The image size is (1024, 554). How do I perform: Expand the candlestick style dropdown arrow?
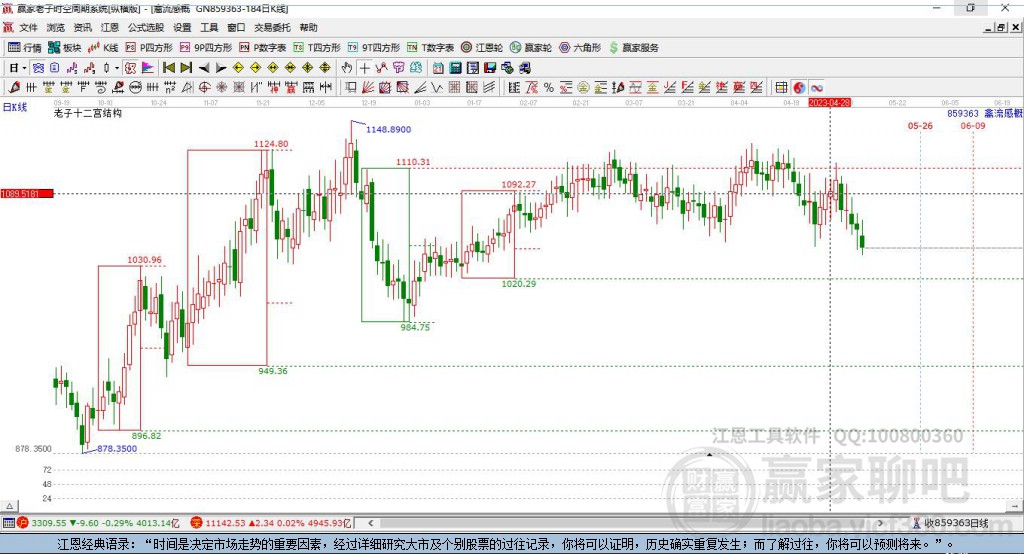(117, 68)
